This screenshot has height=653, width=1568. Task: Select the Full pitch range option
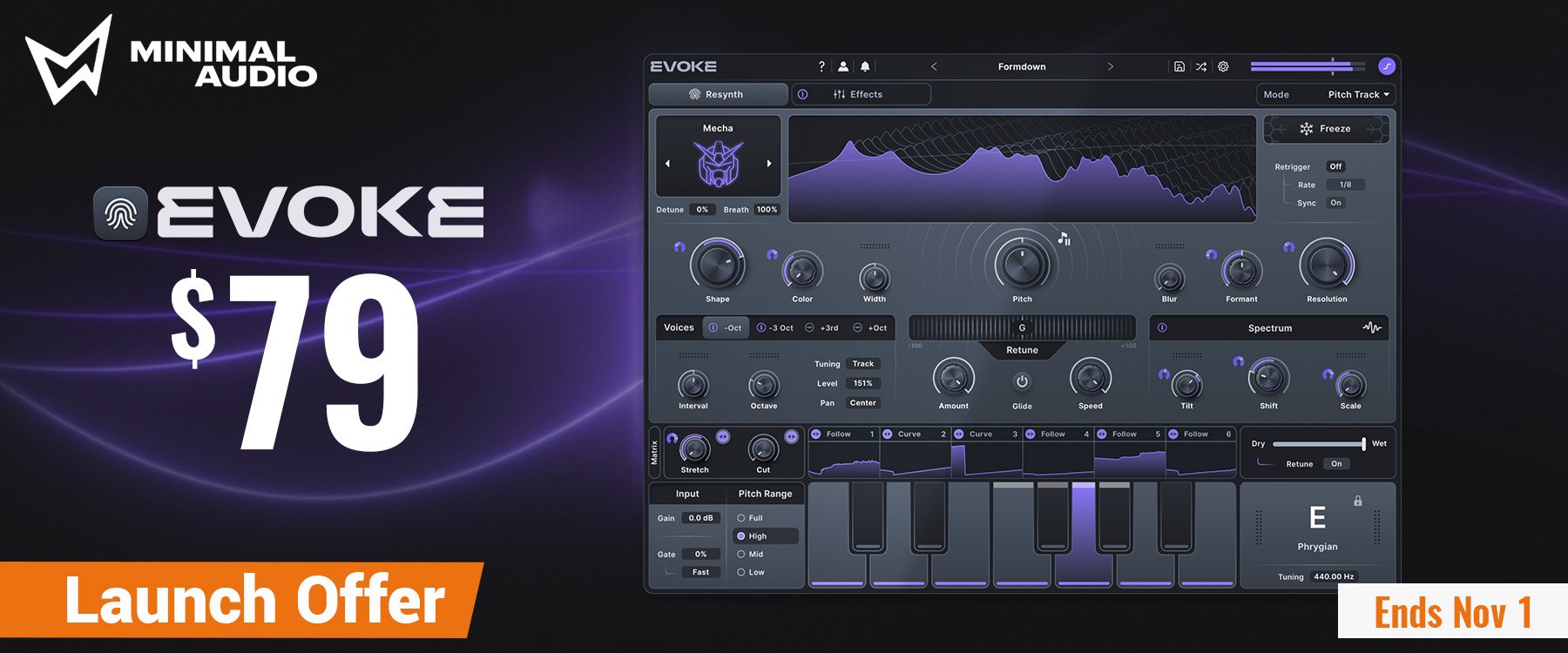tap(741, 518)
